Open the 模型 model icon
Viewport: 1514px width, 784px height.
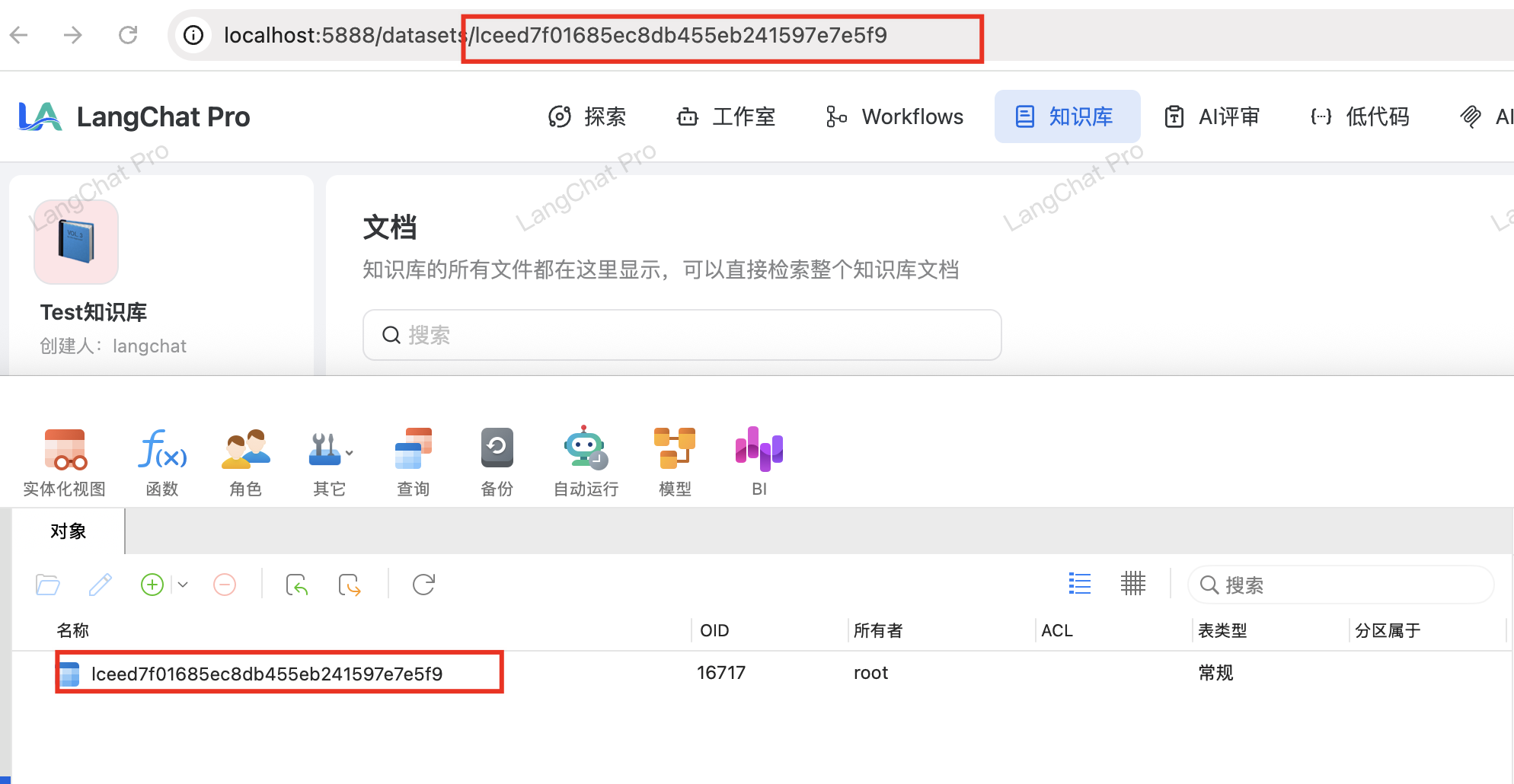674,450
